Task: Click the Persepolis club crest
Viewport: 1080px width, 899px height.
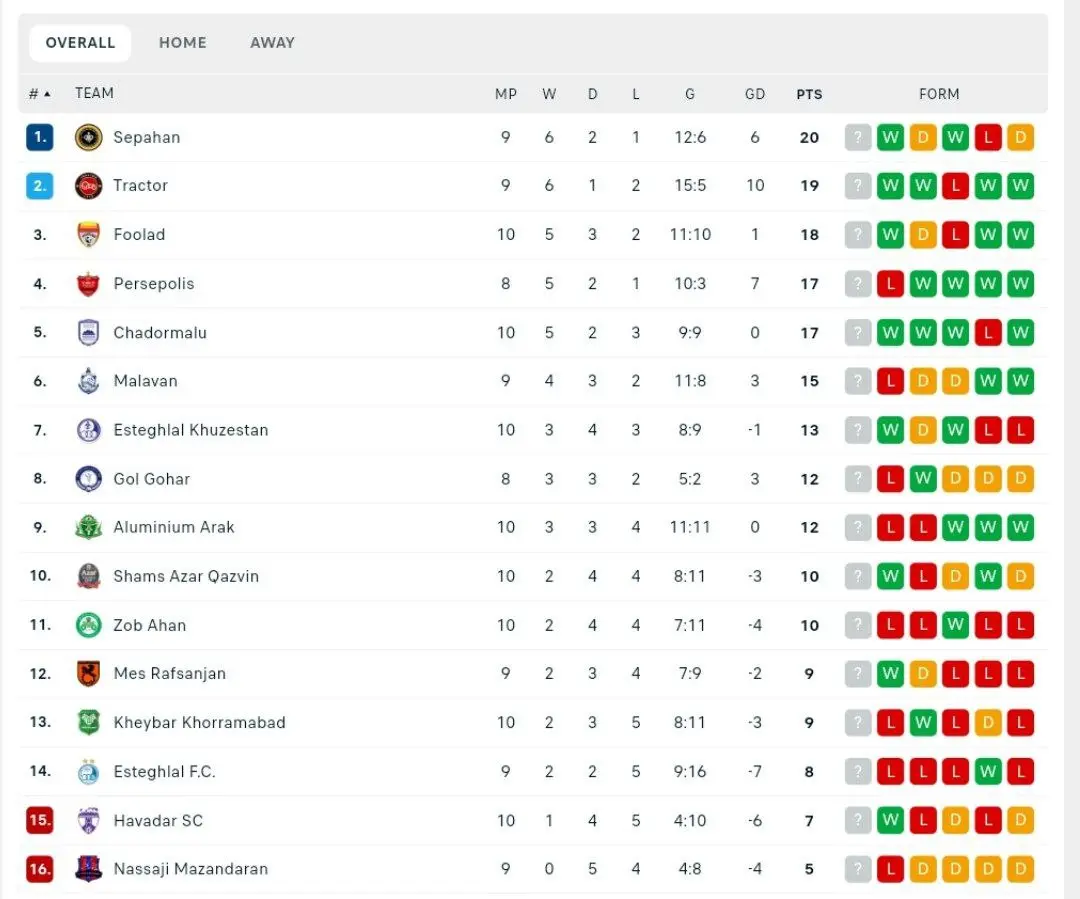Action: pyautogui.click(x=89, y=284)
